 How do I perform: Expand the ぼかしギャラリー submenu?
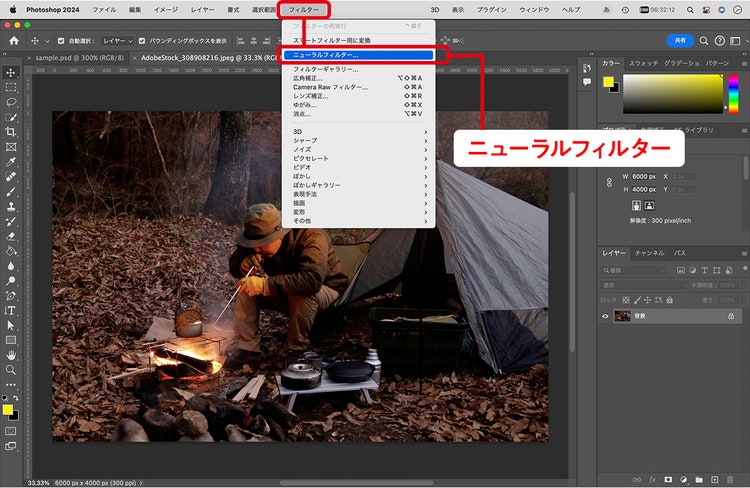(x=359, y=185)
